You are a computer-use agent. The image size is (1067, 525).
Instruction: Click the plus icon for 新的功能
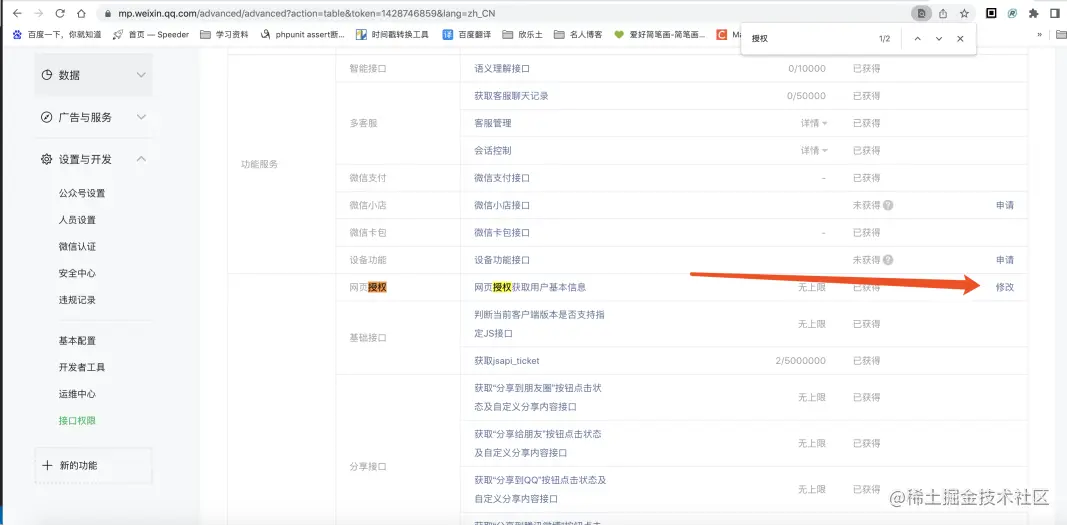click(47, 466)
